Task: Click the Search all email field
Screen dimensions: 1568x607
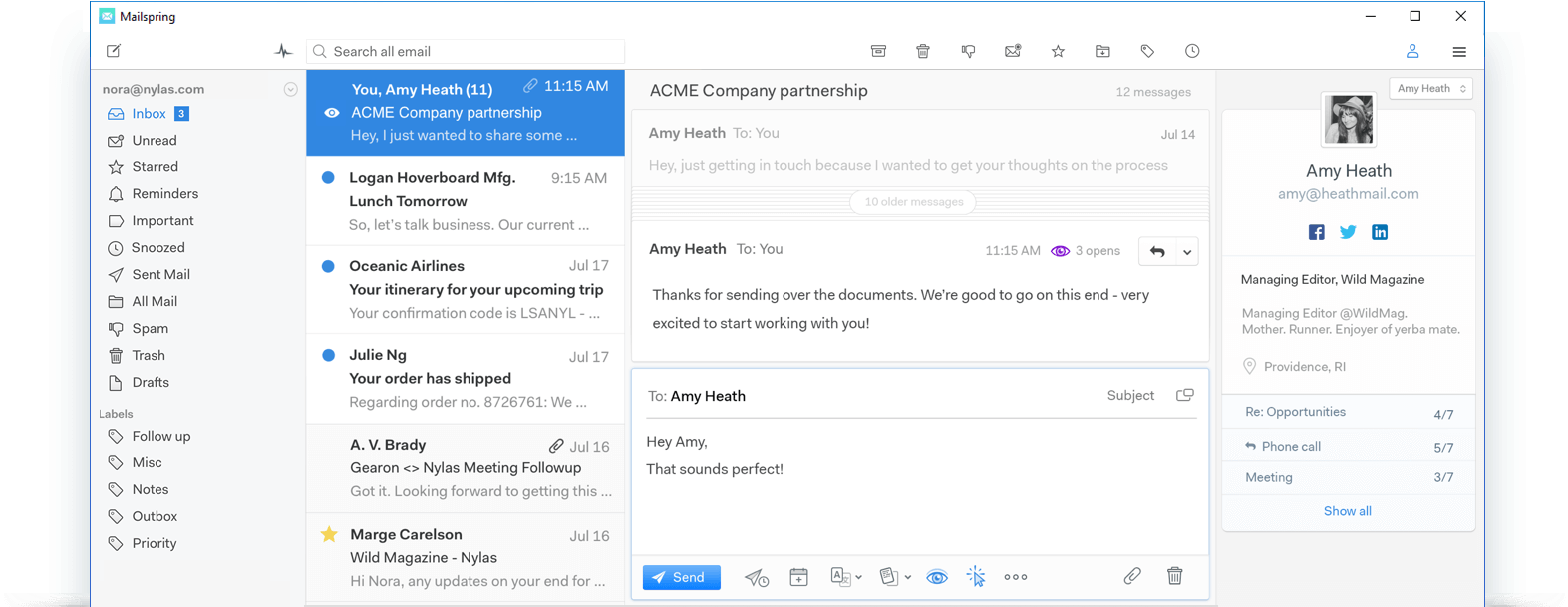Action: coord(469,52)
